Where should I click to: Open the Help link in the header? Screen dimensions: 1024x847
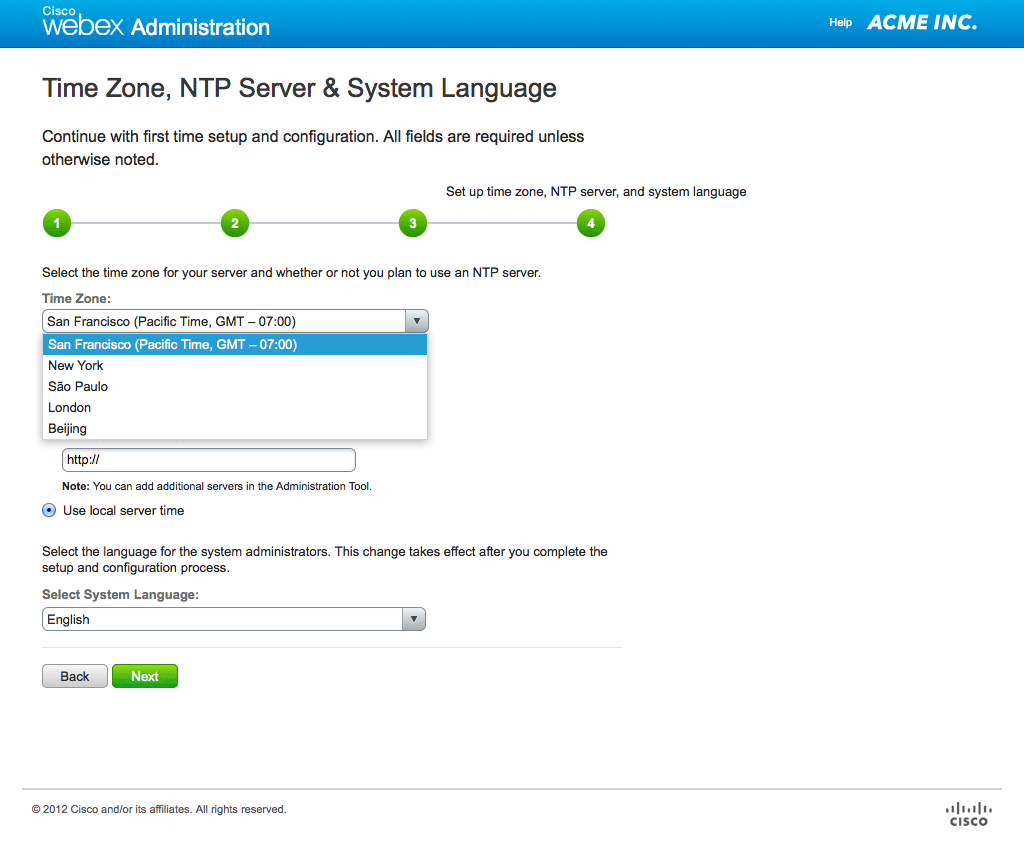click(x=840, y=22)
